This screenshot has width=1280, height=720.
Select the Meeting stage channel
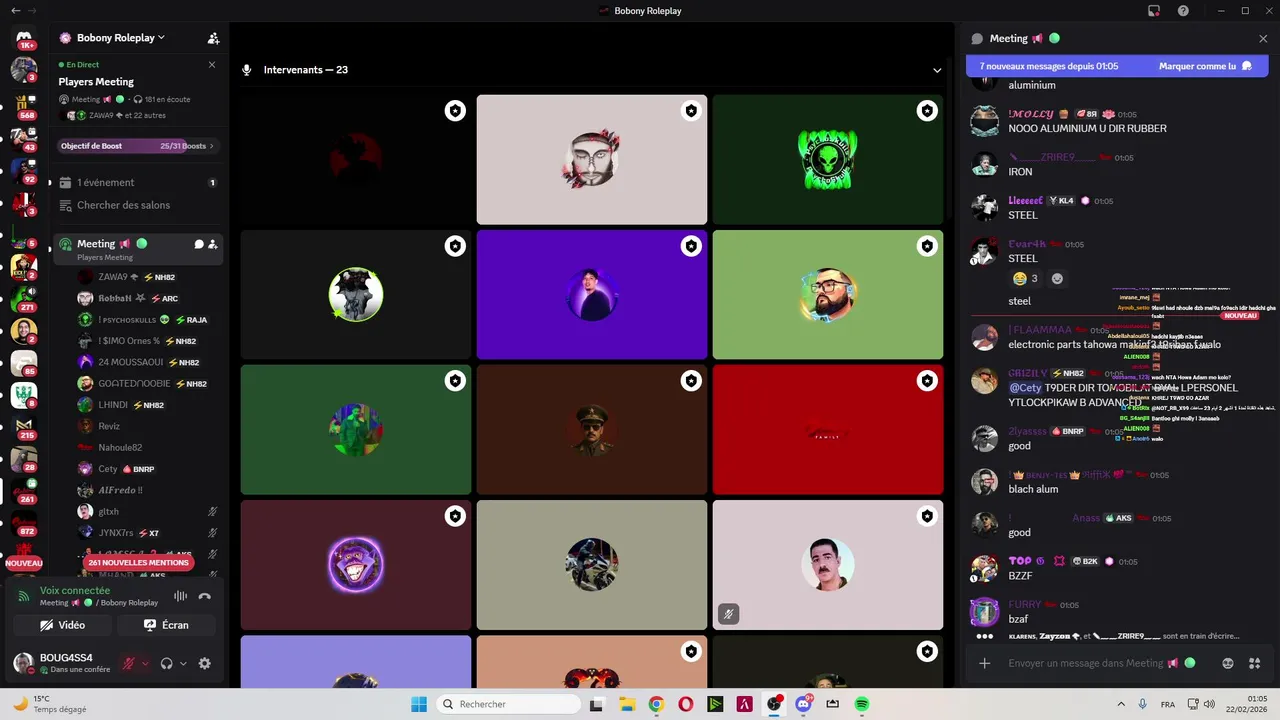click(138, 249)
